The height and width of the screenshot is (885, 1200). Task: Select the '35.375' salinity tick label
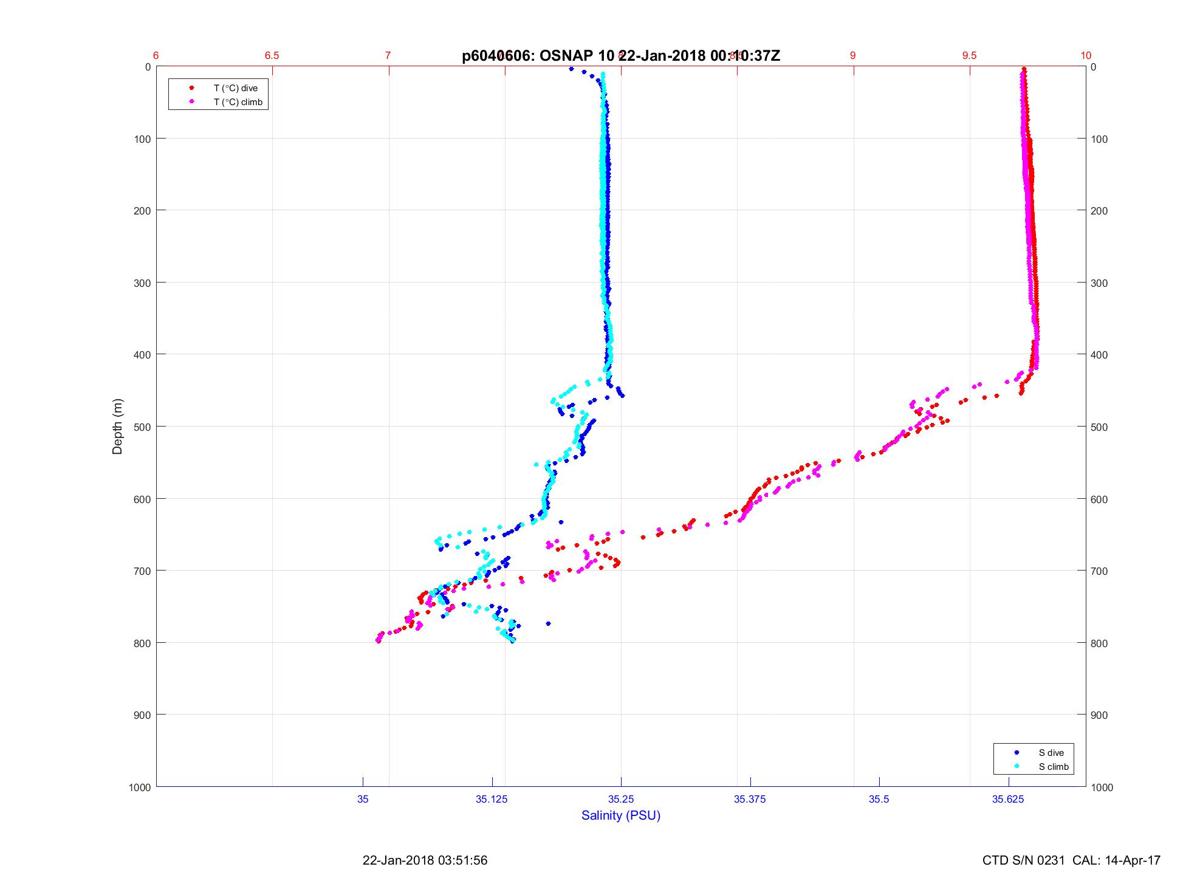click(x=750, y=799)
